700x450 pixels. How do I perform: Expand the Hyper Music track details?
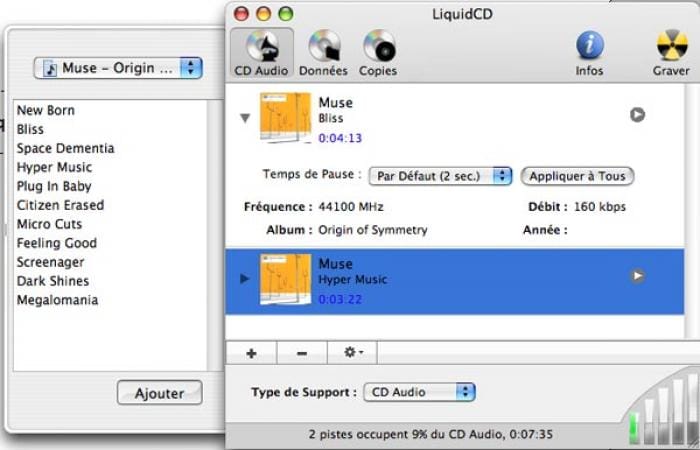pyautogui.click(x=244, y=279)
